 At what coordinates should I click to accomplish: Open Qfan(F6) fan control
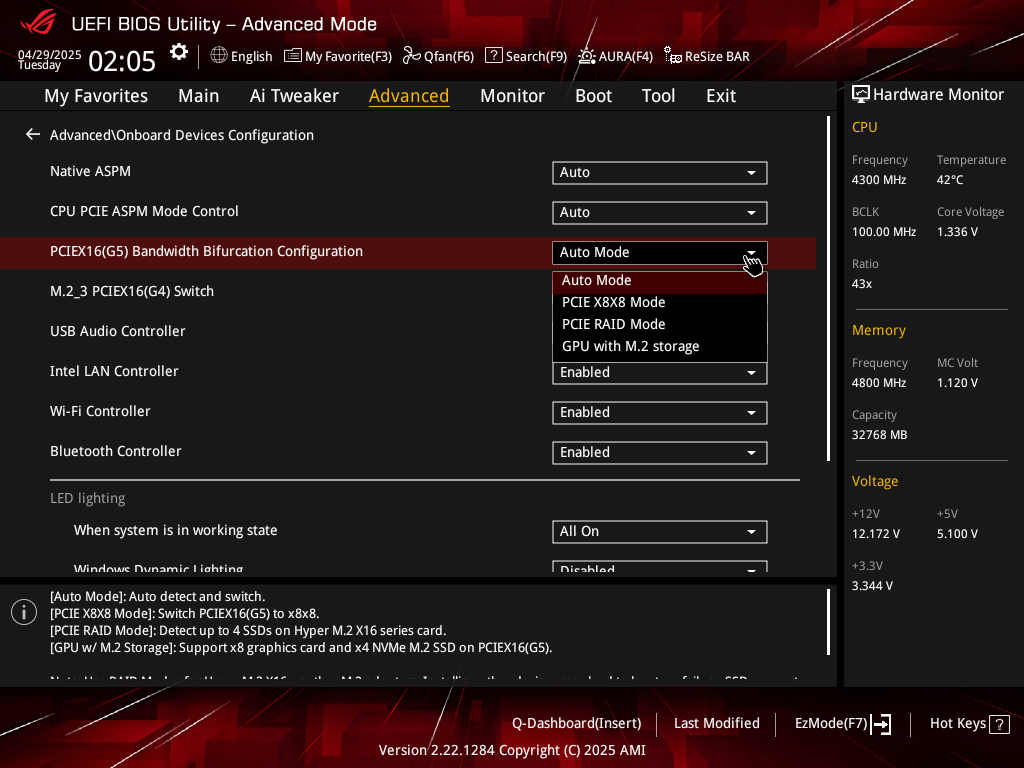point(438,56)
